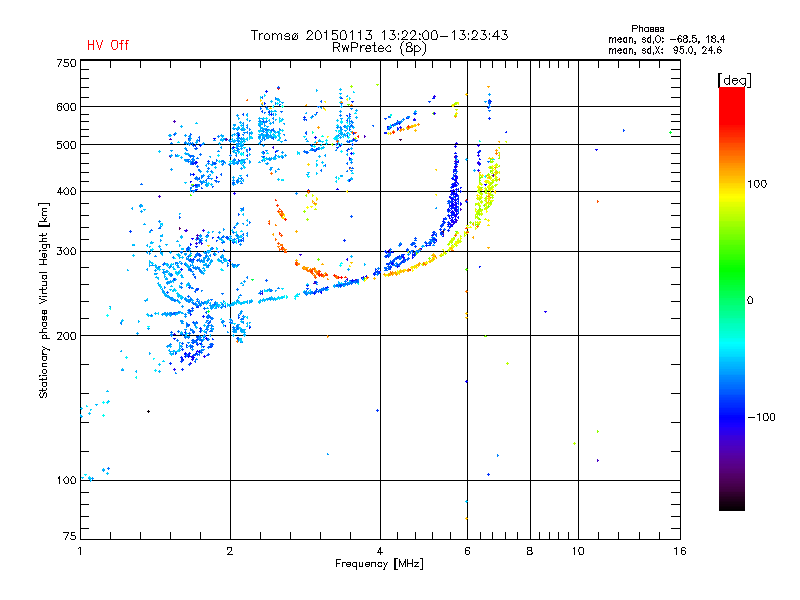The height and width of the screenshot is (600, 800).
Task: Click the x-axis '6' tick label
Action: tap(467, 551)
